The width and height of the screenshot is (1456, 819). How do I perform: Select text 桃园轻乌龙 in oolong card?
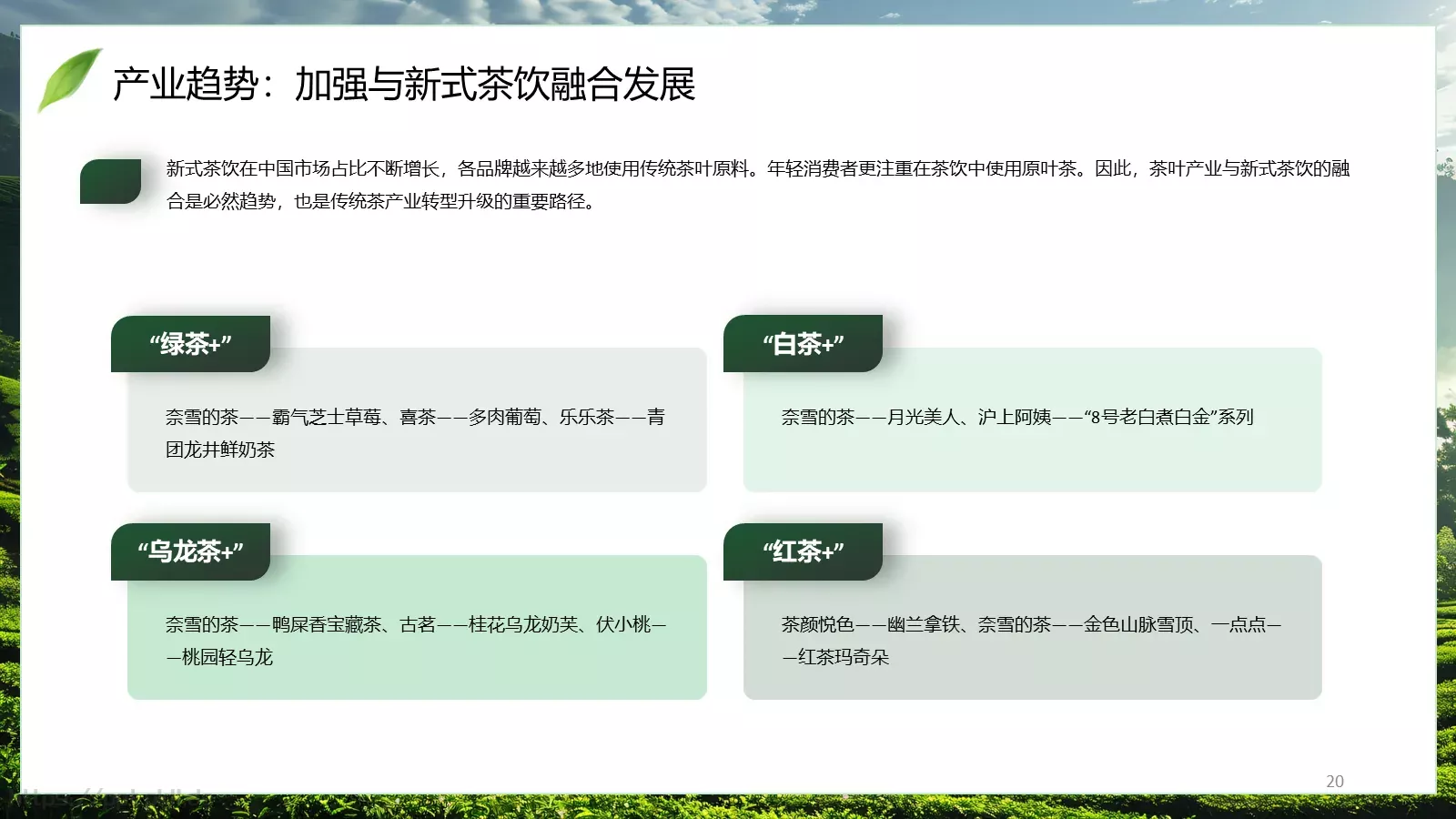pos(227,657)
